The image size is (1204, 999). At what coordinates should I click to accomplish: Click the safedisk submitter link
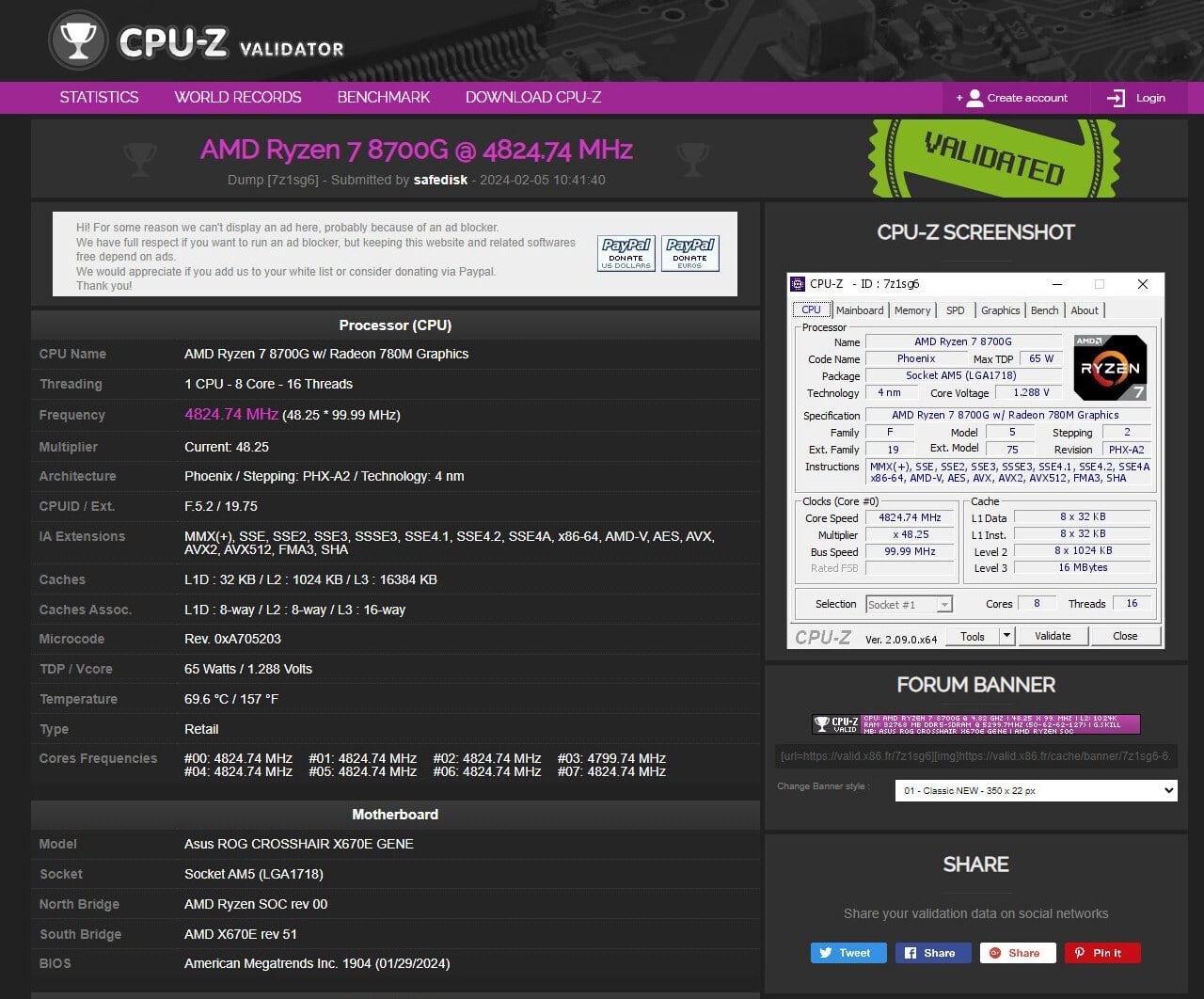click(x=440, y=180)
